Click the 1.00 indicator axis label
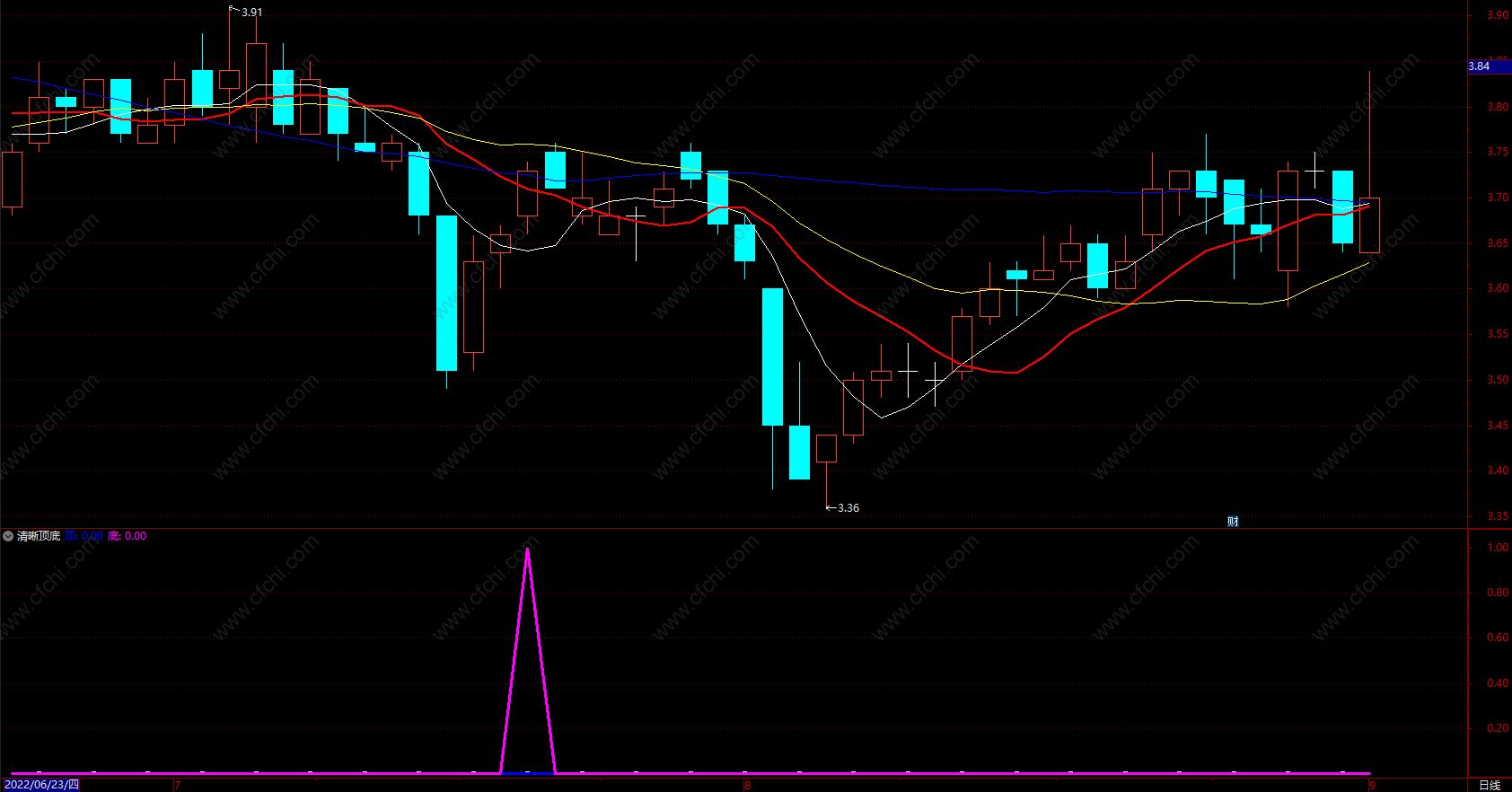This screenshot has height=792, width=1512. click(x=1498, y=548)
